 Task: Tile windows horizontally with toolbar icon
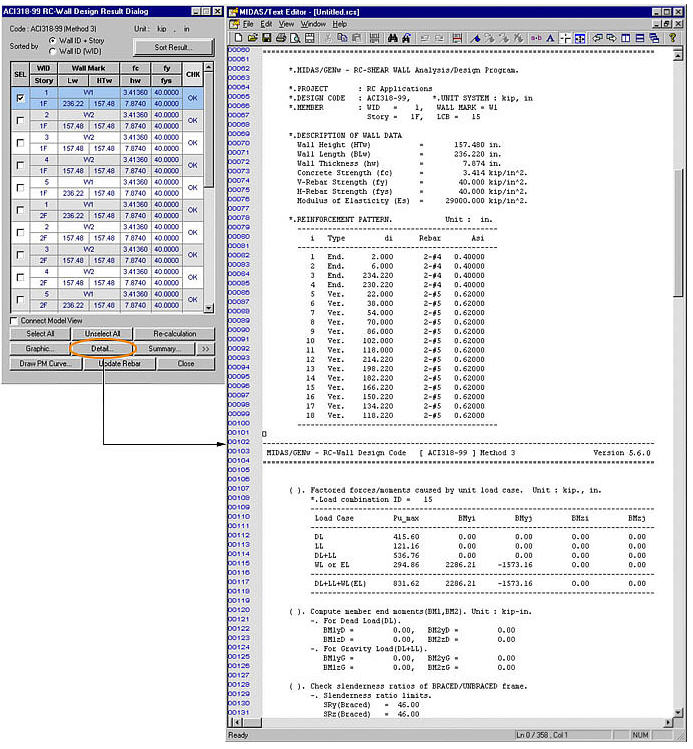(x=640, y=38)
